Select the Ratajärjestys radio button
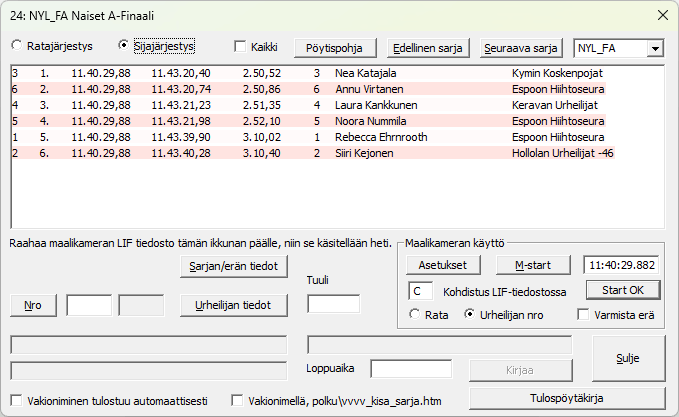 [17, 46]
